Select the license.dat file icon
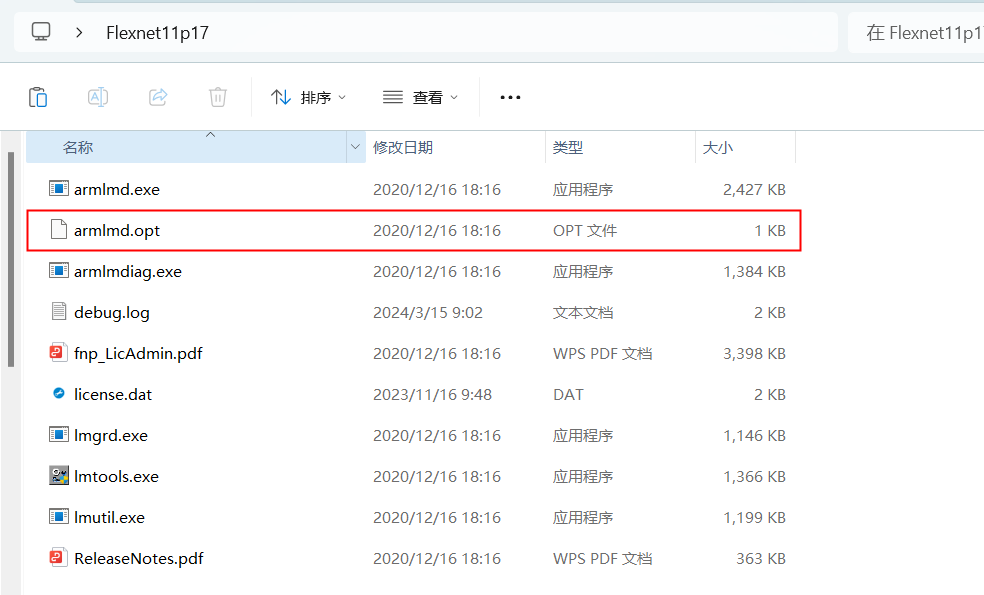The width and height of the screenshot is (984, 595). click(59, 394)
